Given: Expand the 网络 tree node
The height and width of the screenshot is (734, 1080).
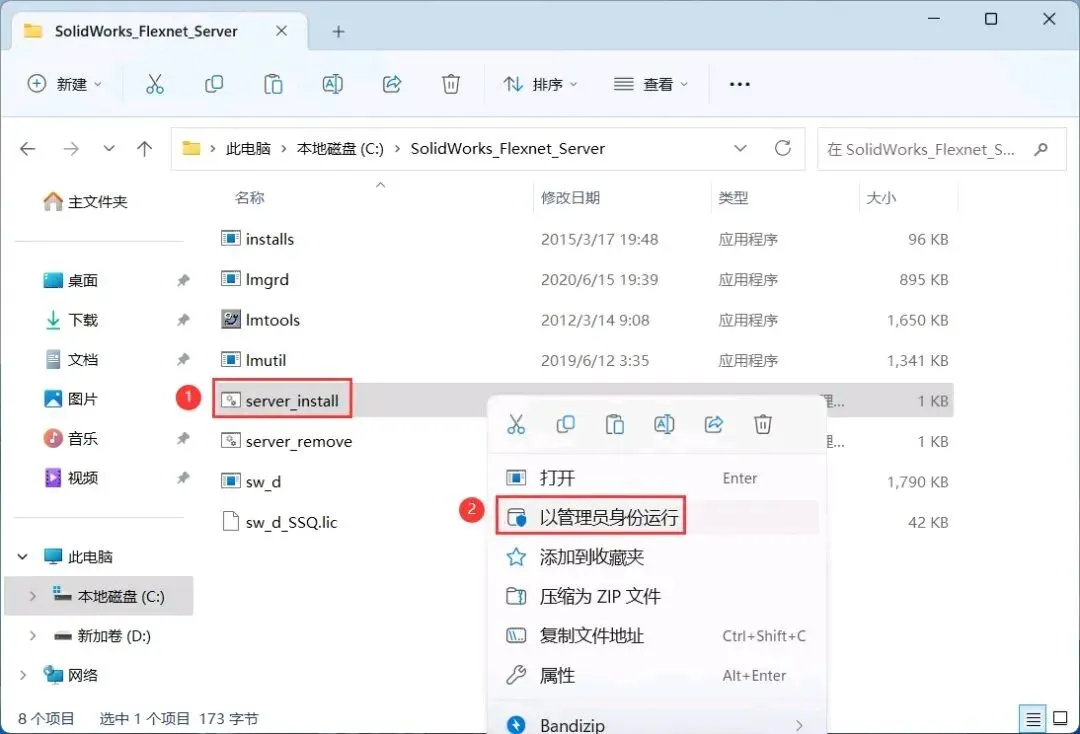Looking at the screenshot, I should click(x=23, y=675).
